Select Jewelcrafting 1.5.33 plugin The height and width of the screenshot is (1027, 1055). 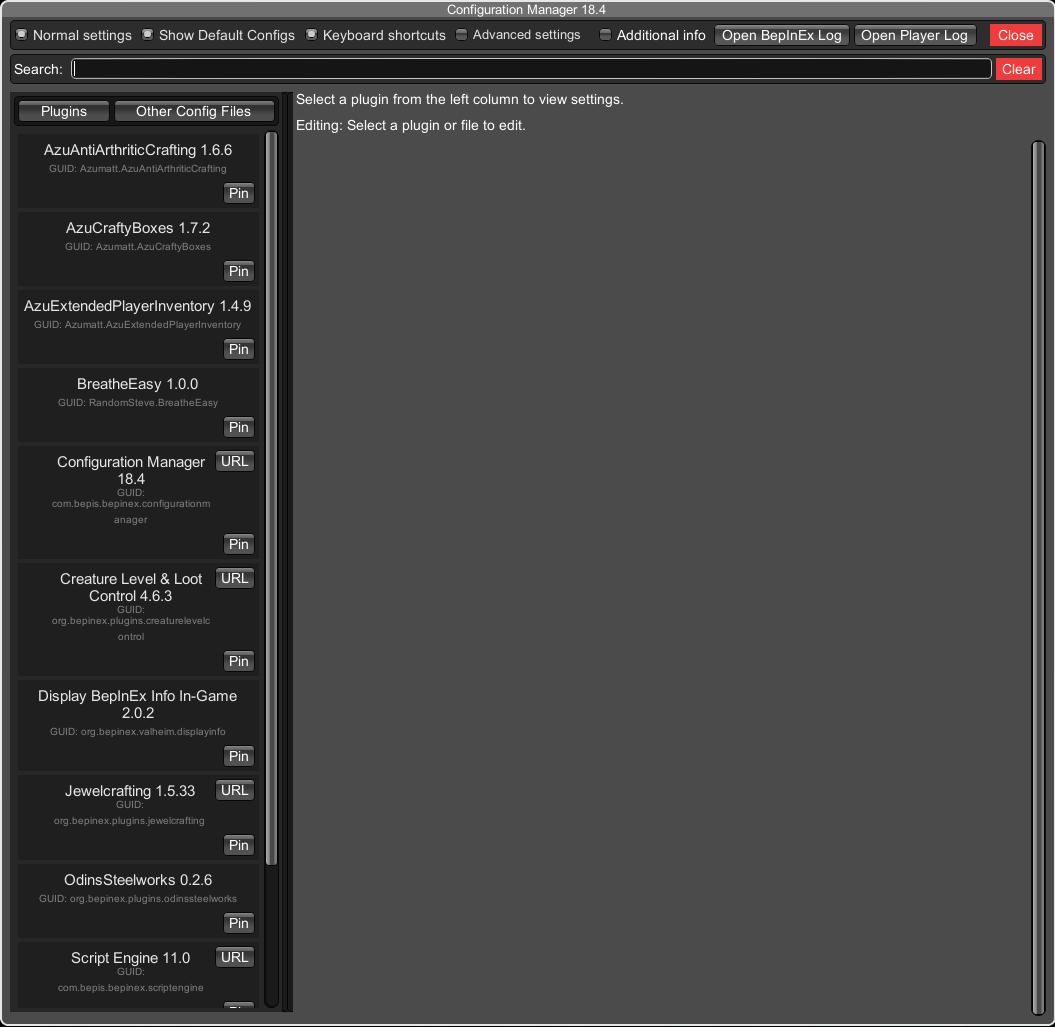(x=130, y=791)
